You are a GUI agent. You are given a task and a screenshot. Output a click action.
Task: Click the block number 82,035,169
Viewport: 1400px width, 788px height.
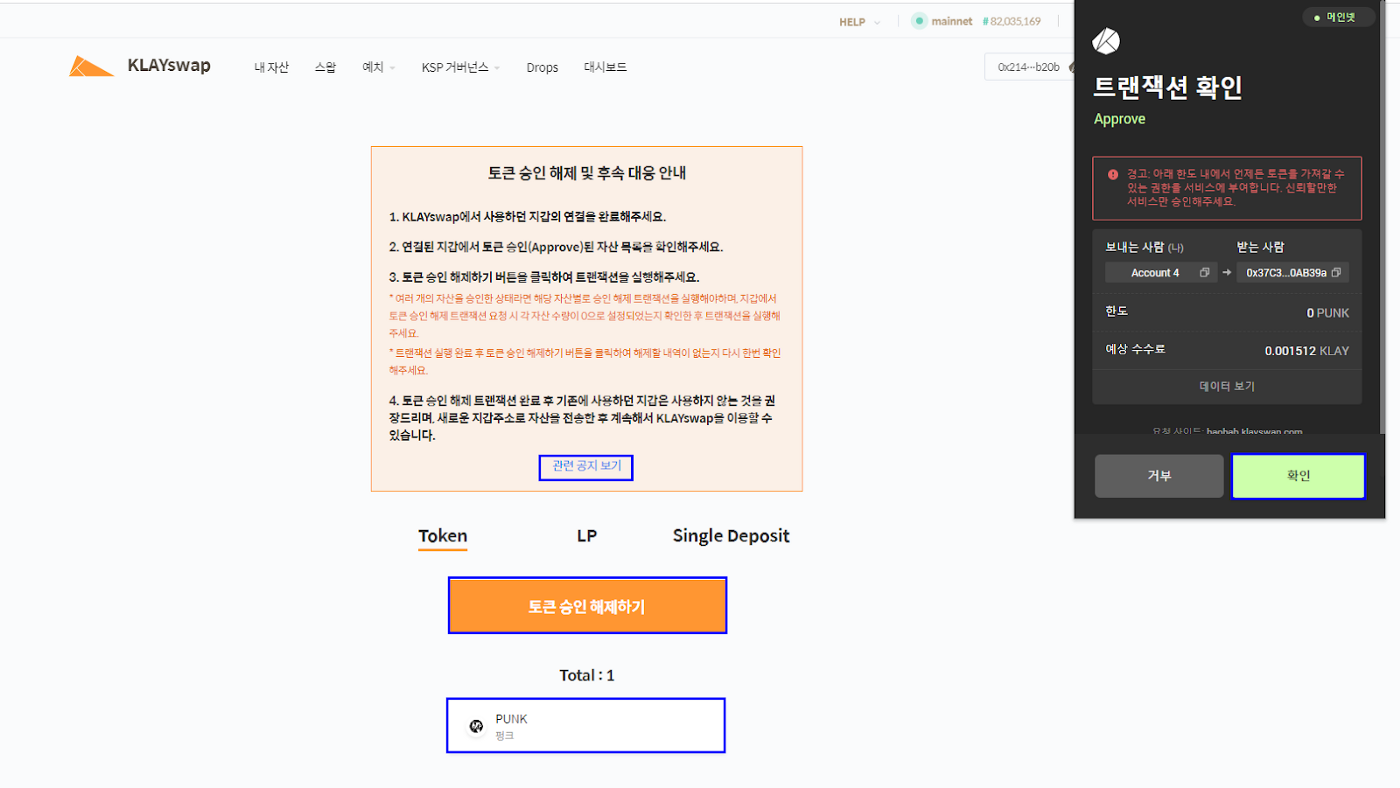[1011, 21]
